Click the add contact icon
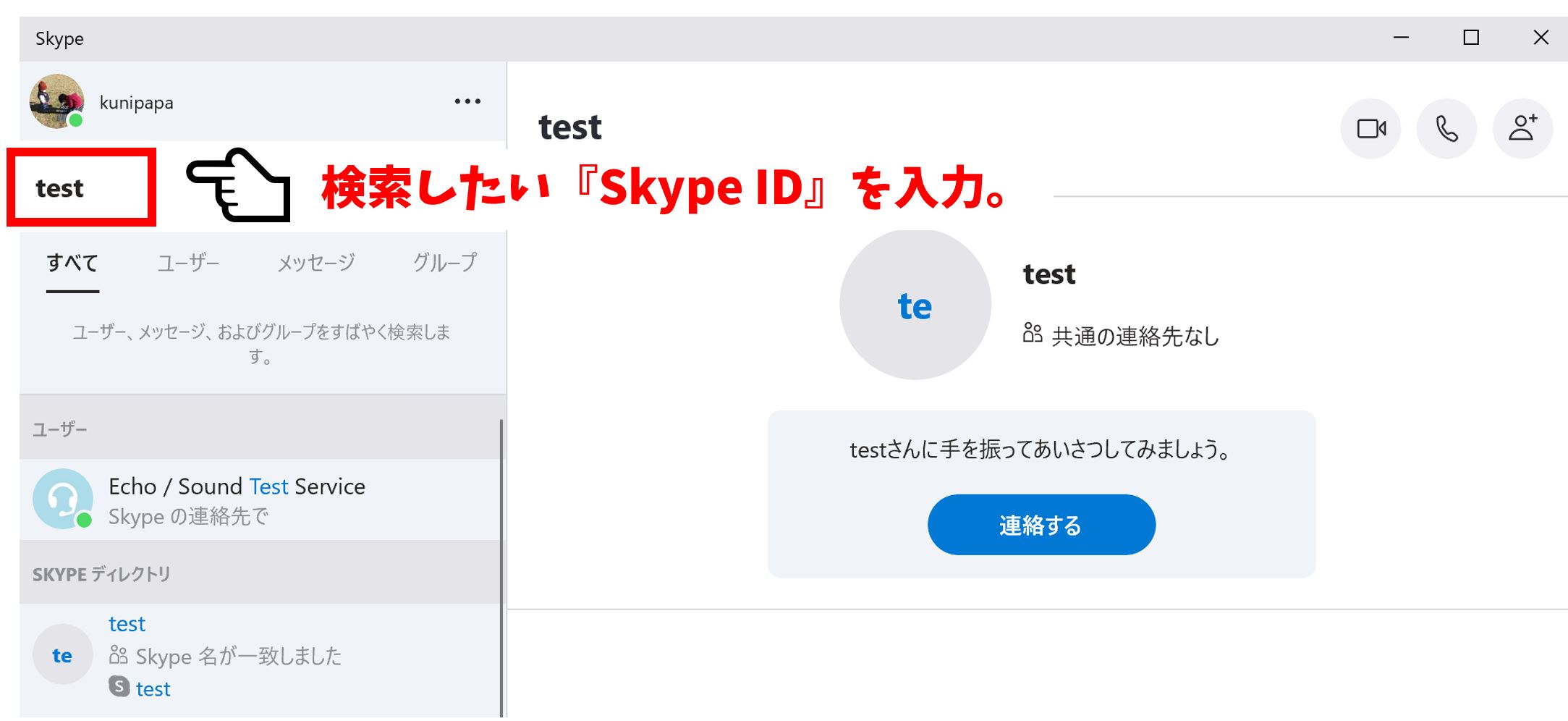 tap(1522, 129)
